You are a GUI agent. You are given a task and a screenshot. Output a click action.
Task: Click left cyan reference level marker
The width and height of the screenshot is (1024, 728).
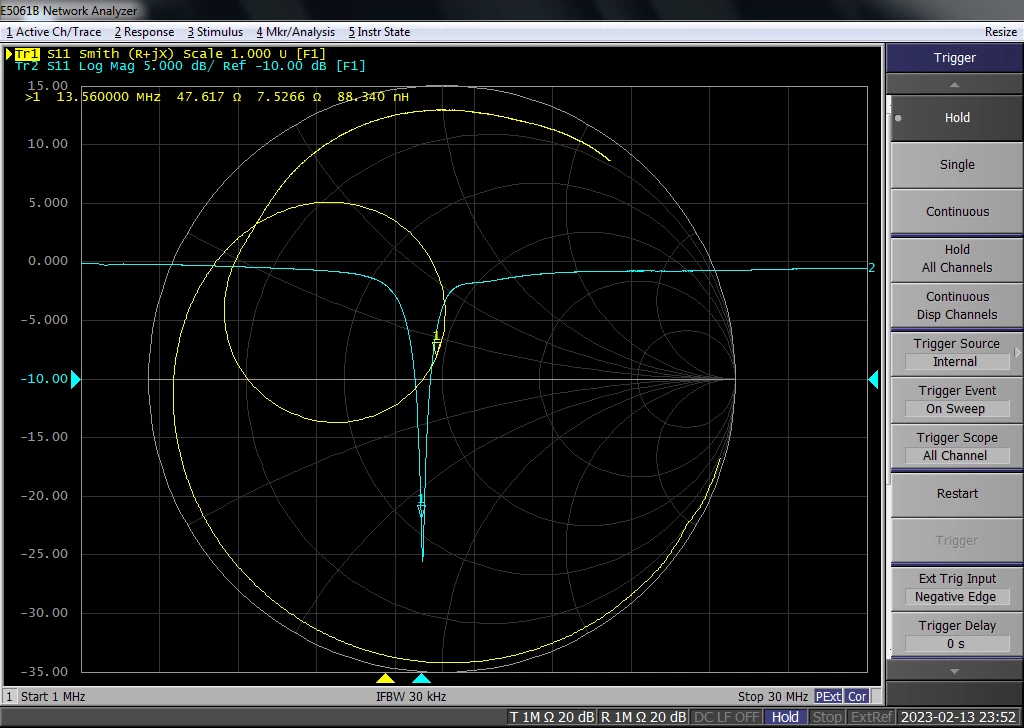point(75,379)
